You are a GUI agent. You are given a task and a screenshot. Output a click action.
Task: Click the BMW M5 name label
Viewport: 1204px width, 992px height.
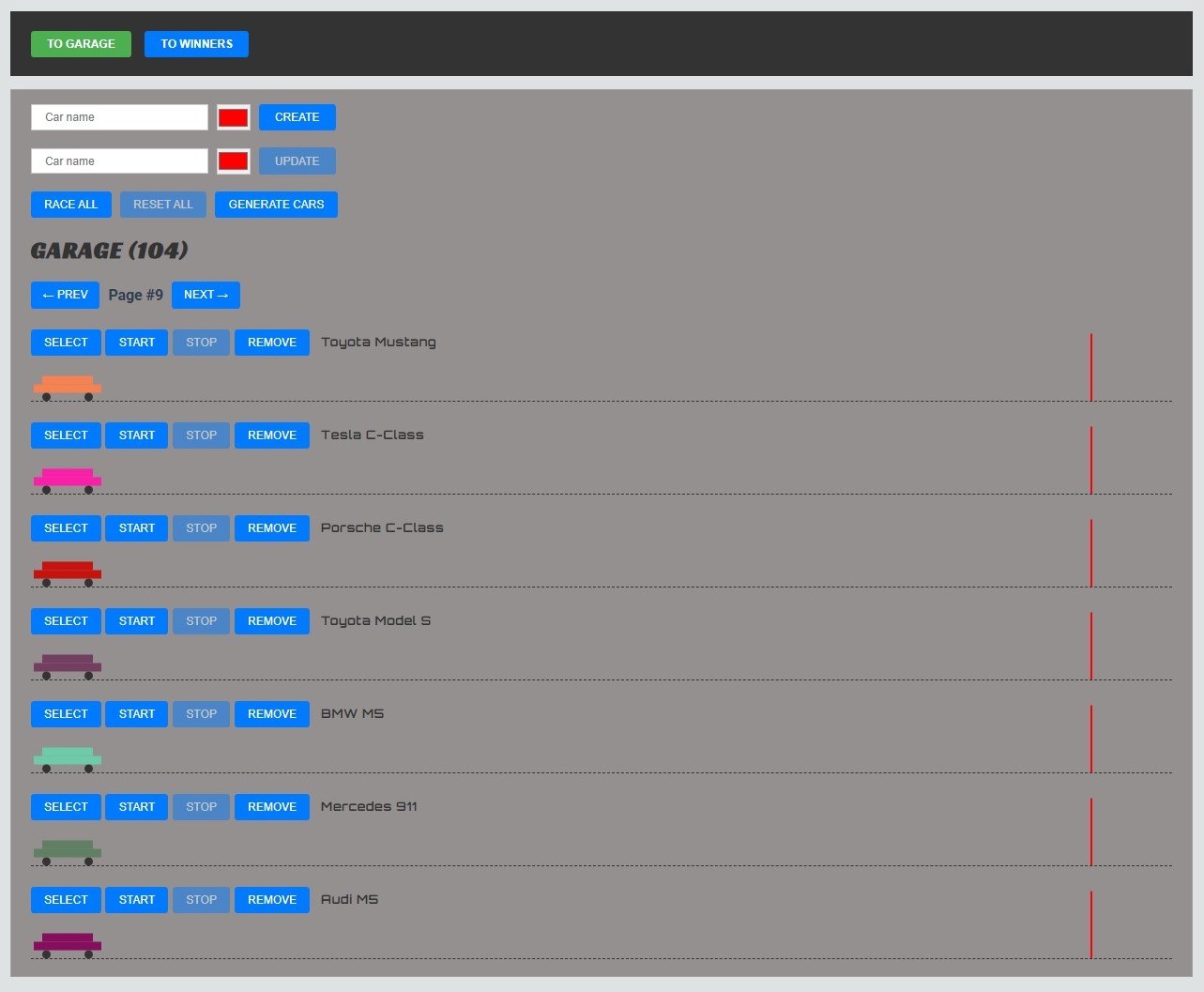point(352,714)
